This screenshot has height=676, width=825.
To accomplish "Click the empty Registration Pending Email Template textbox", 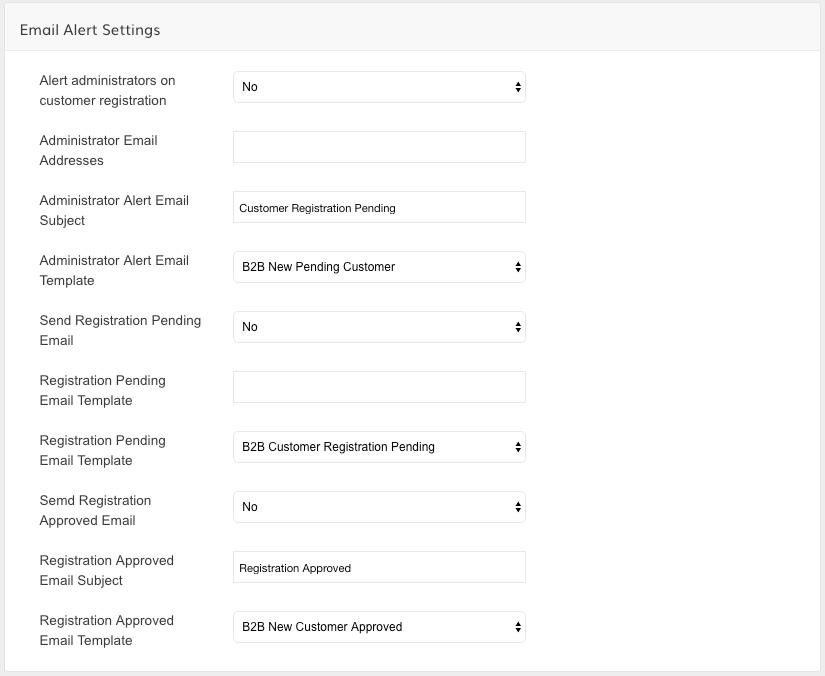I will click(379, 387).
